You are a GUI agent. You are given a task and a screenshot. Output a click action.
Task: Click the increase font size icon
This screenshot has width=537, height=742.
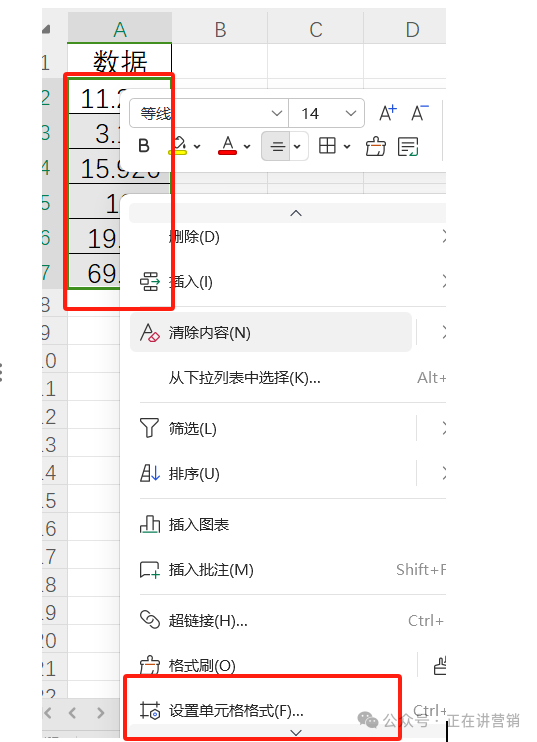[x=388, y=113]
